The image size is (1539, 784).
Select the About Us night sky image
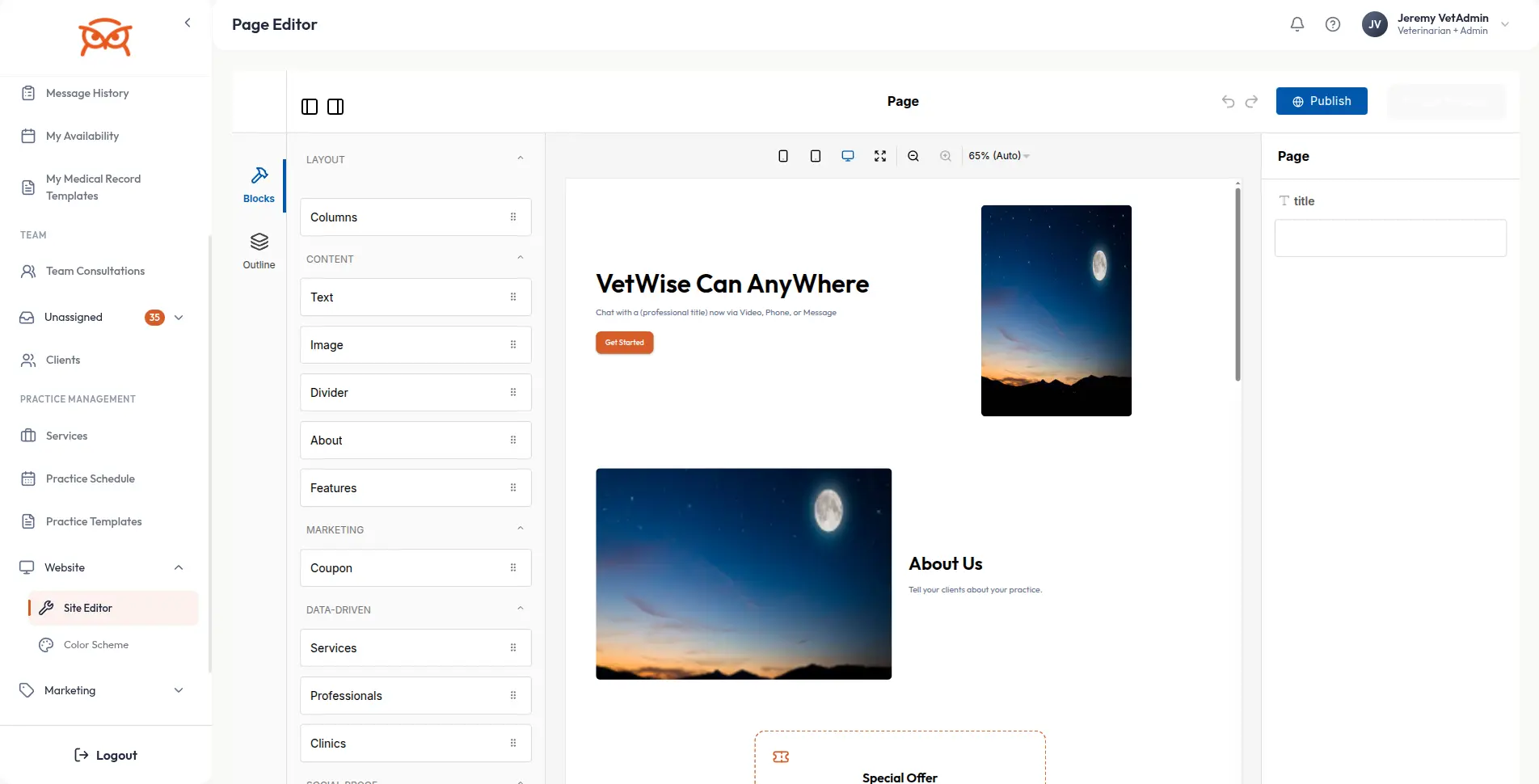(744, 574)
